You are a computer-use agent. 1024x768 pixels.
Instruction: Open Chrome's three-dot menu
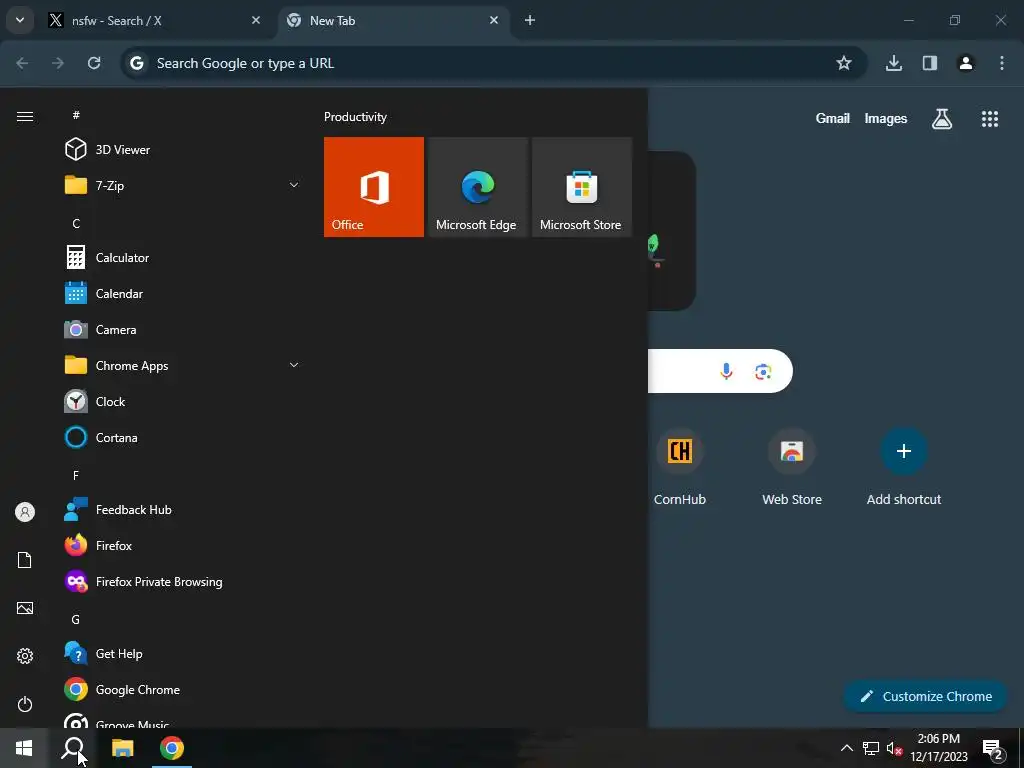(1001, 63)
